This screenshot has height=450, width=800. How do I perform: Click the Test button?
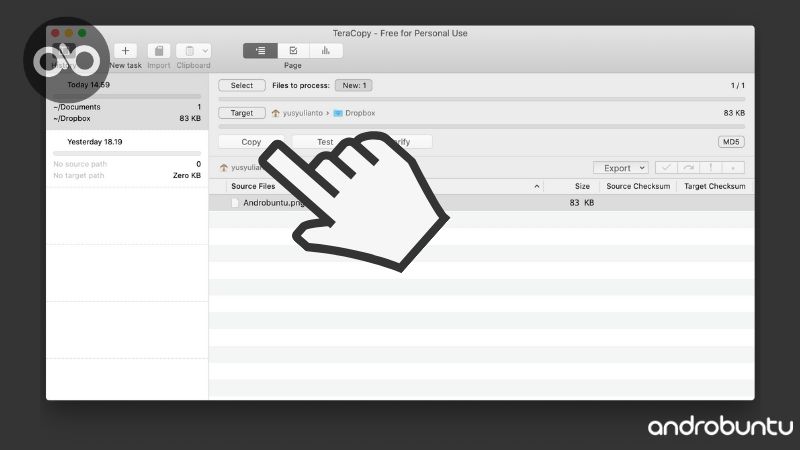click(x=325, y=142)
